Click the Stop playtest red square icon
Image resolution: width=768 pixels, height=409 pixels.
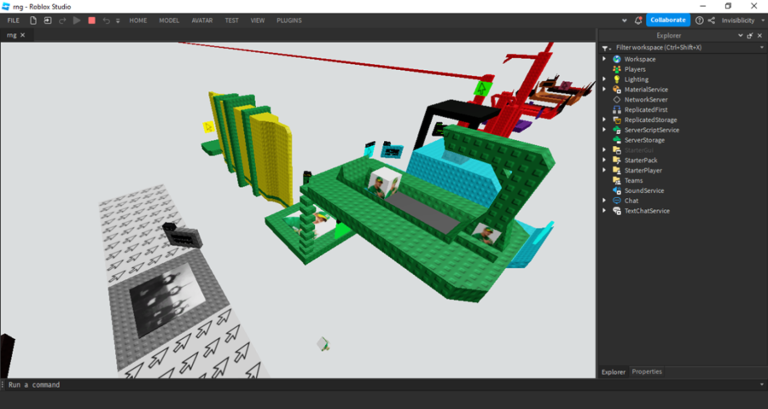92,20
